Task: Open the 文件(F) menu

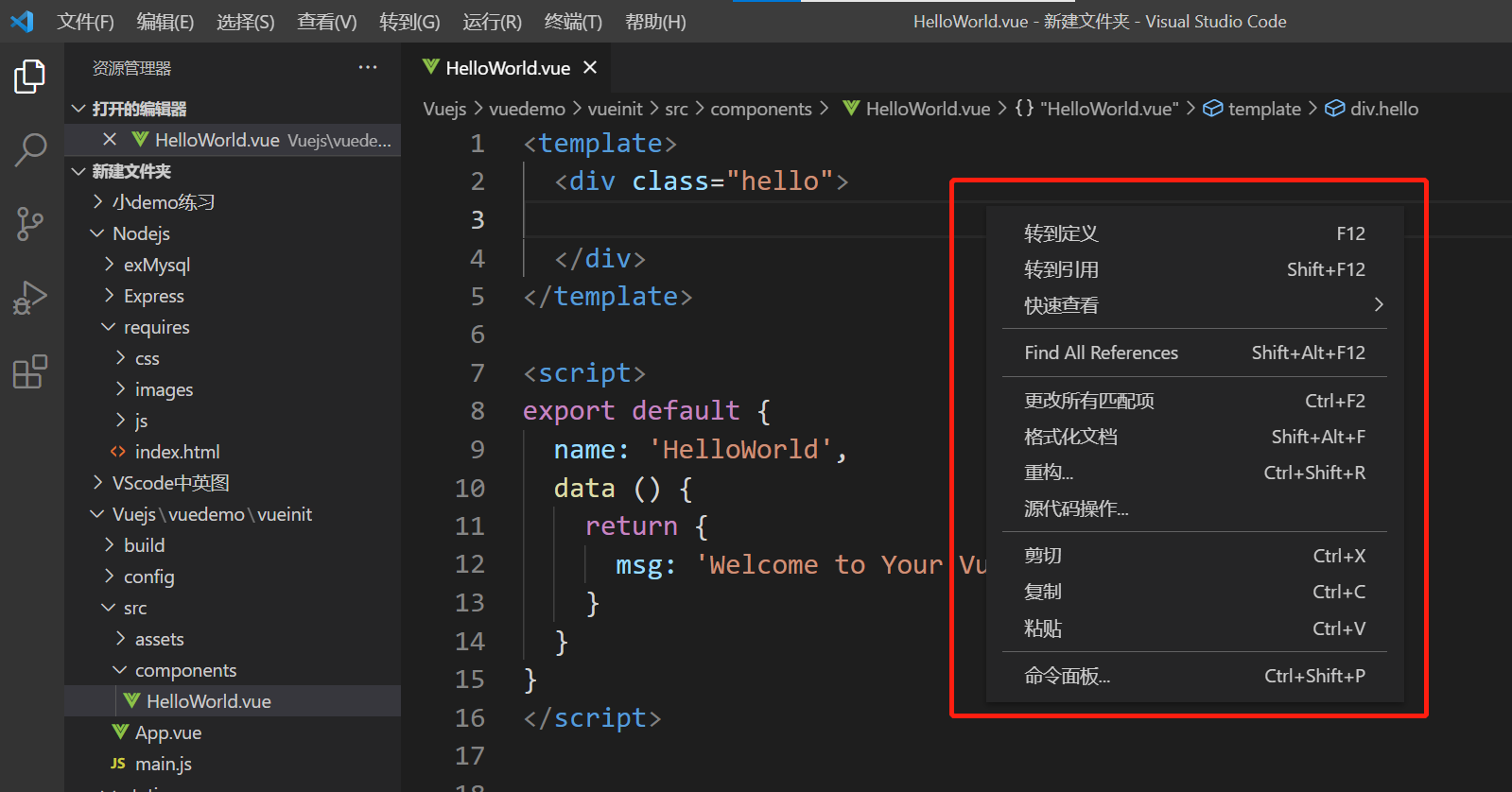Action: [85, 21]
